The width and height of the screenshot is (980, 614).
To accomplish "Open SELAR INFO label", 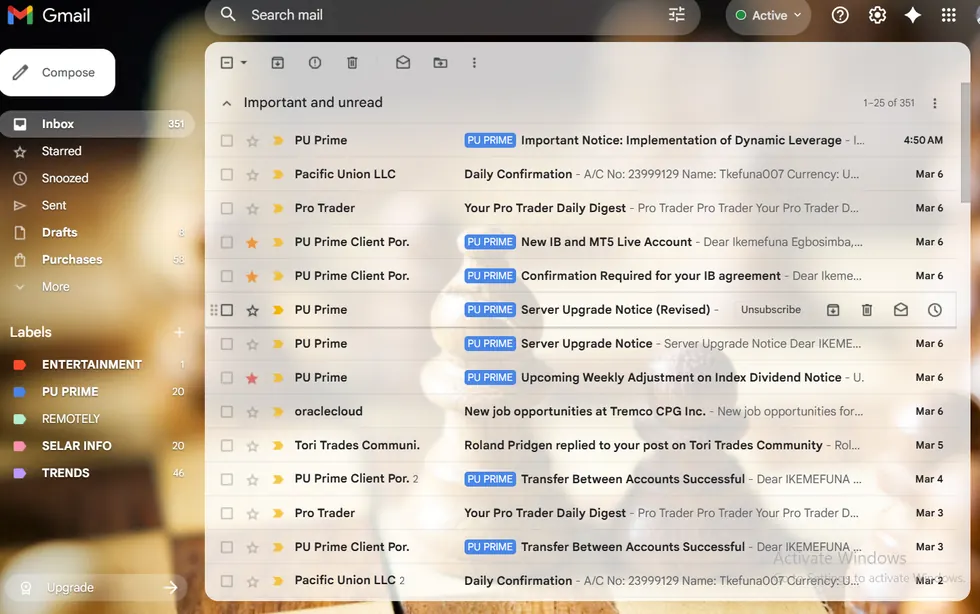I will [76, 446].
